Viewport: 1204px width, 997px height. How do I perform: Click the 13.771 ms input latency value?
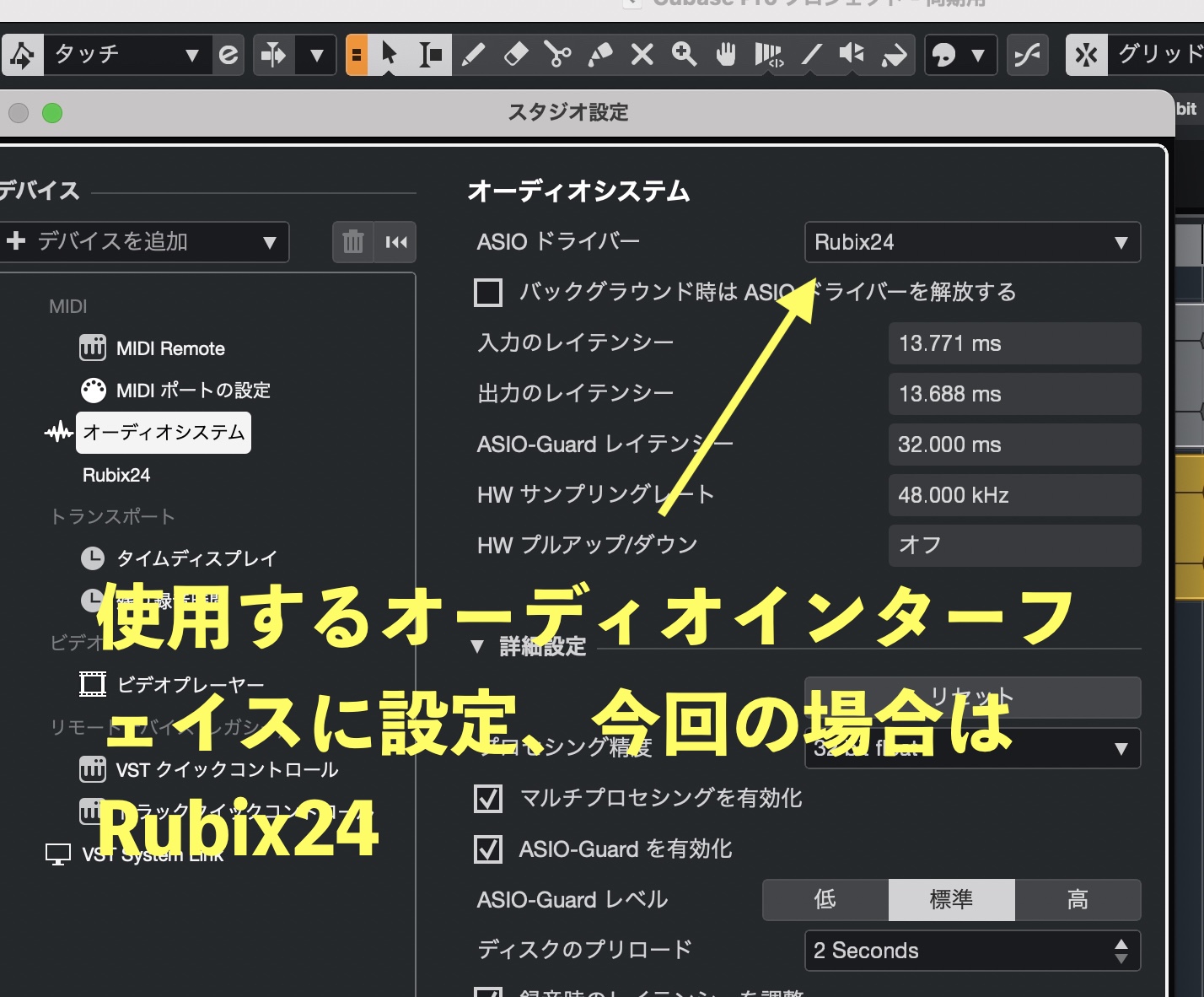click(x=1014, y=343)
